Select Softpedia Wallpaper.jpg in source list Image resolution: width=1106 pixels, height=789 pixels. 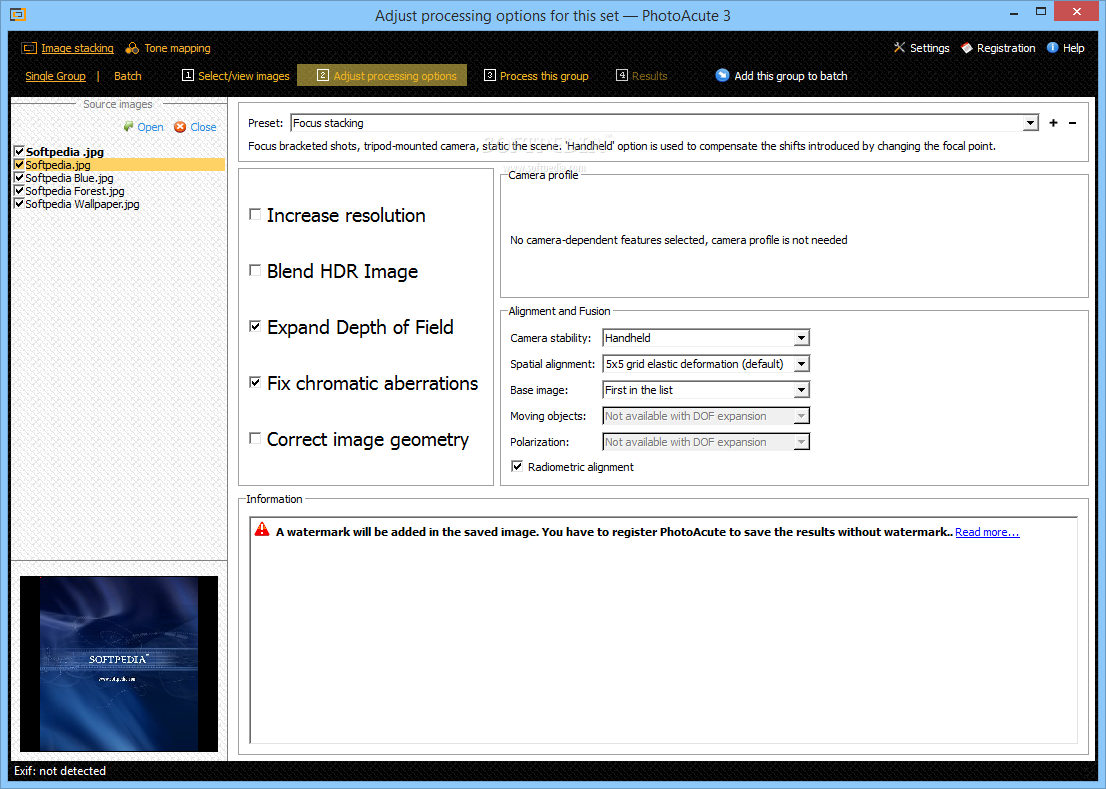point(82,204)
